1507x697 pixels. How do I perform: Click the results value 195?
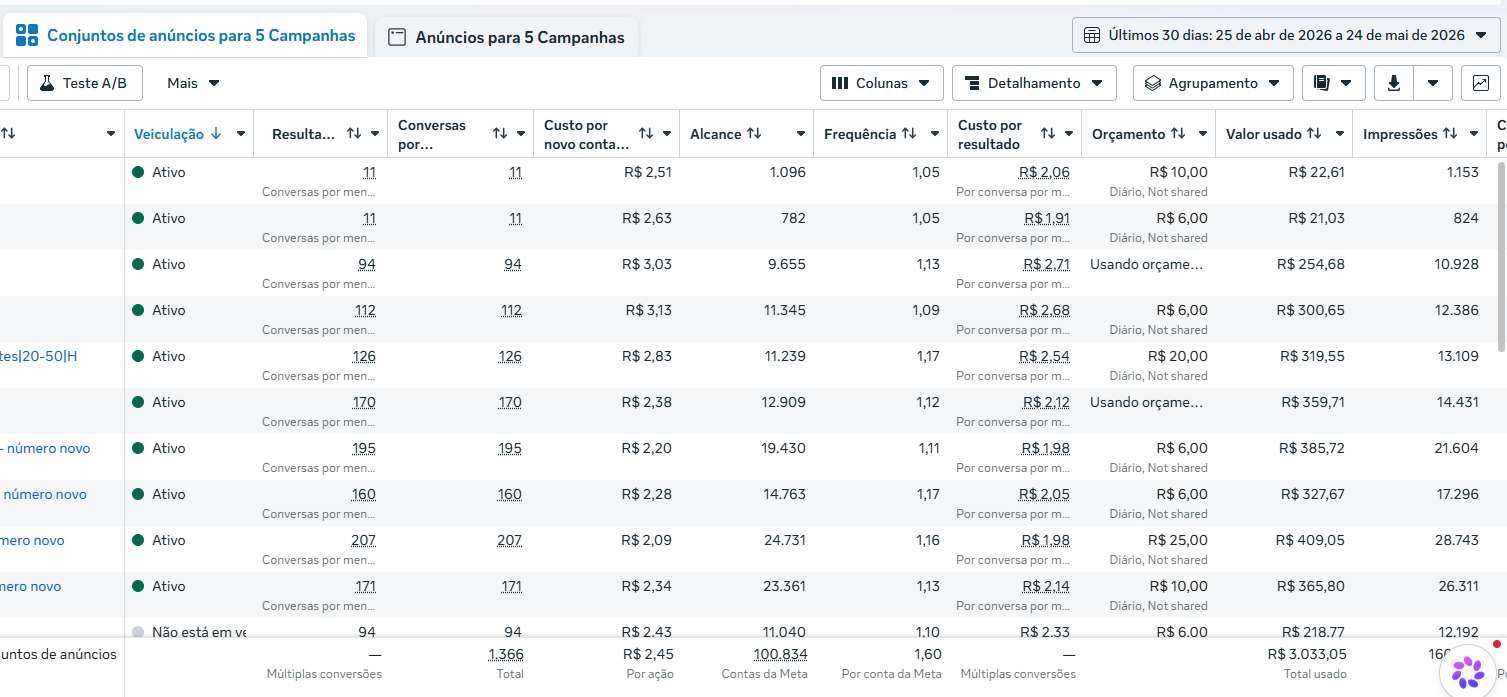364,448
